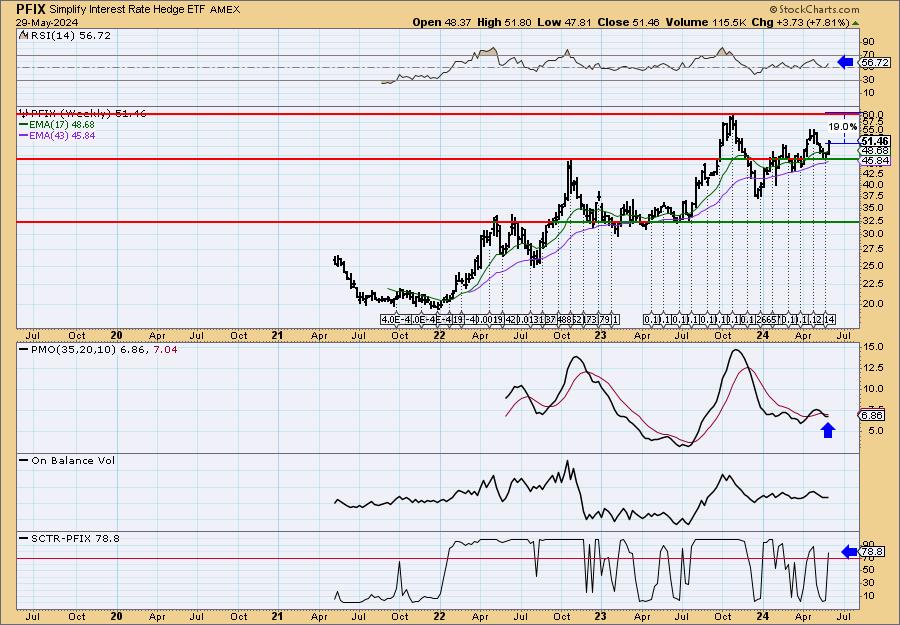Click the Open 48.37 value
900x625 pixels.
(443, 22)
